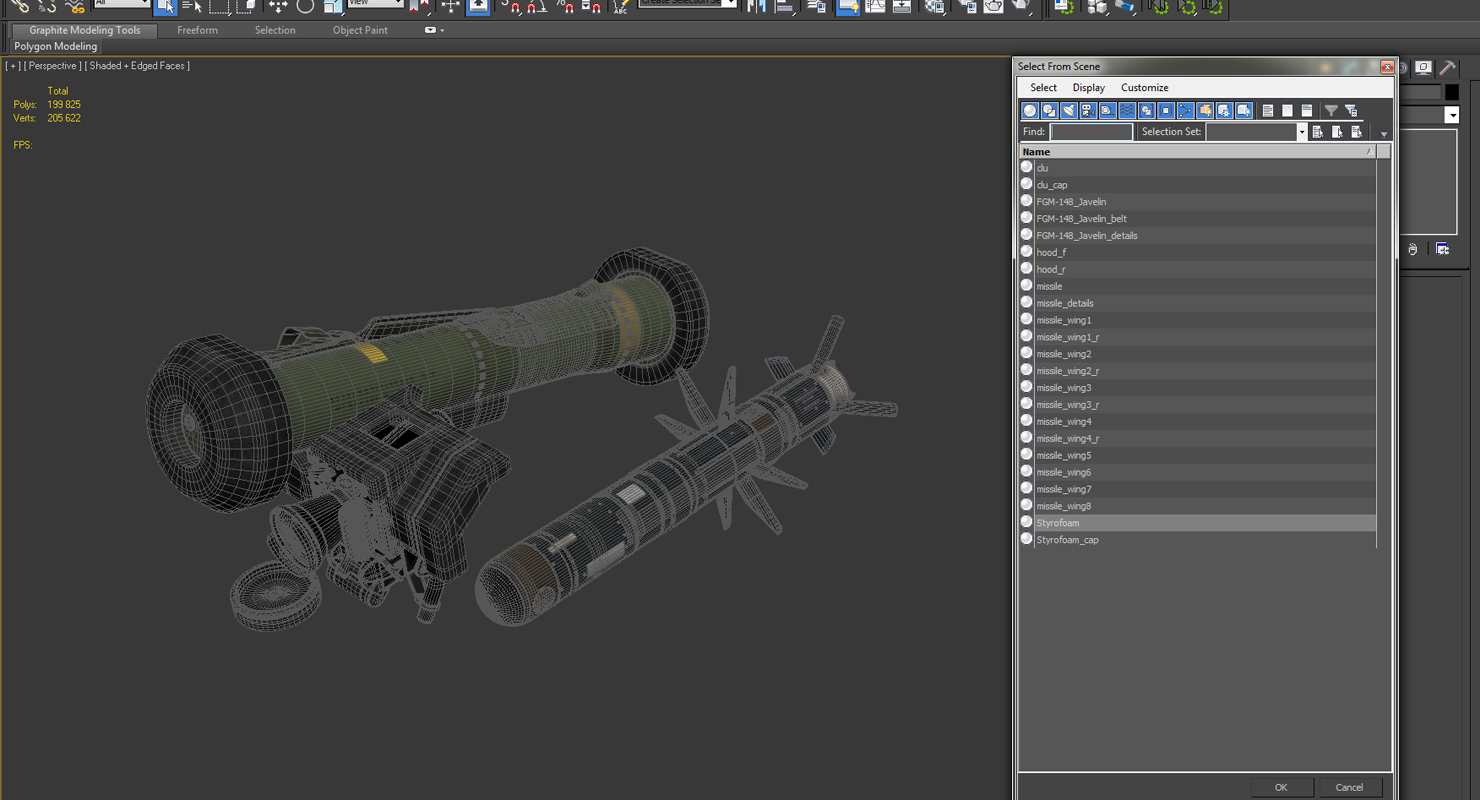1480x800 pixels.
Task: Toggle Display Object XRefs filter icon
Action: point(1166,110)
